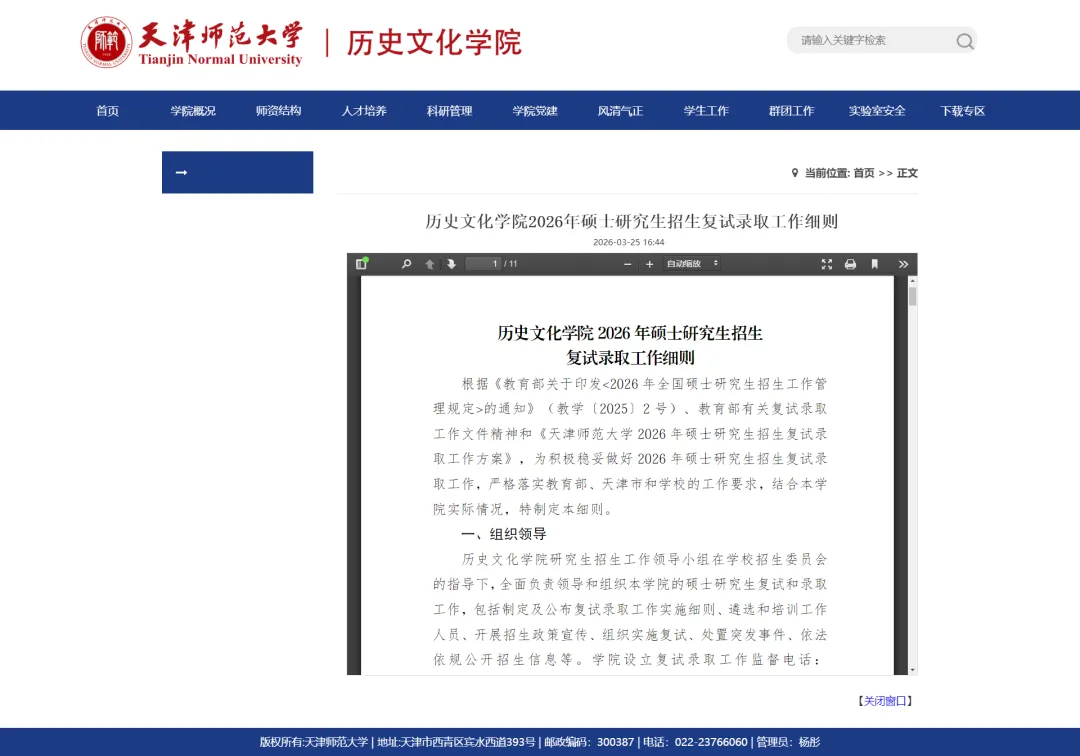Open the 群团工作 navigation item
The image size is (1080, 756).
(791, 111)
